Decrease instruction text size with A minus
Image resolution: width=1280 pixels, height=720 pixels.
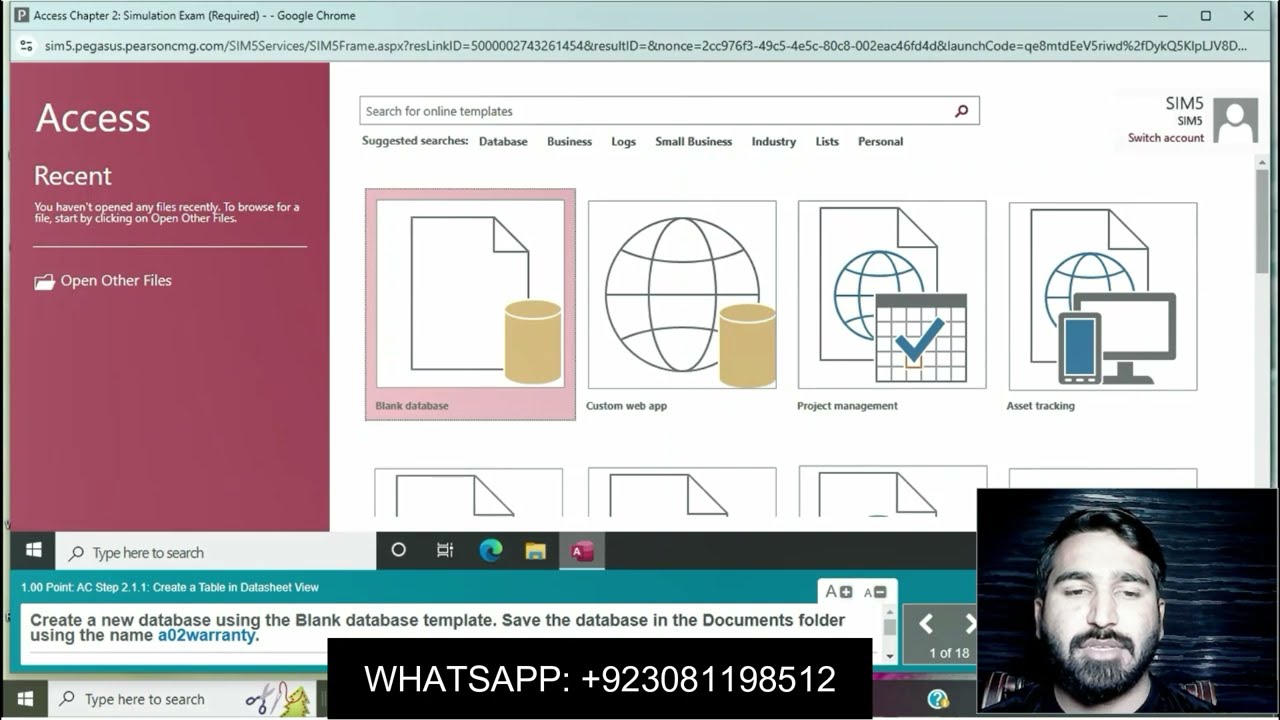pyautogui.click(x=874, y=592)
